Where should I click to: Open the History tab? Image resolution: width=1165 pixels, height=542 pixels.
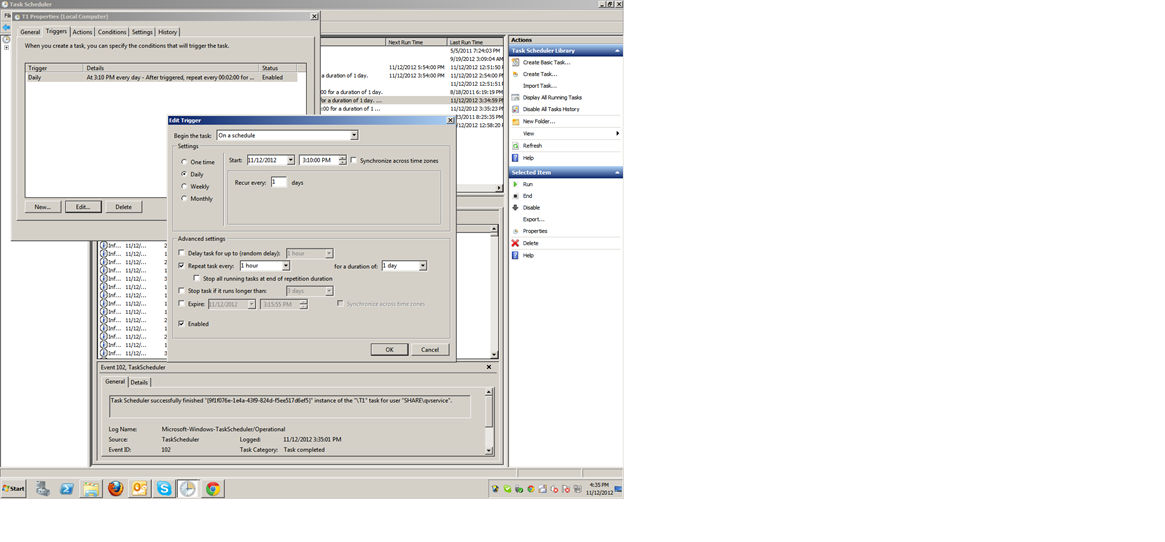(168, 32)
